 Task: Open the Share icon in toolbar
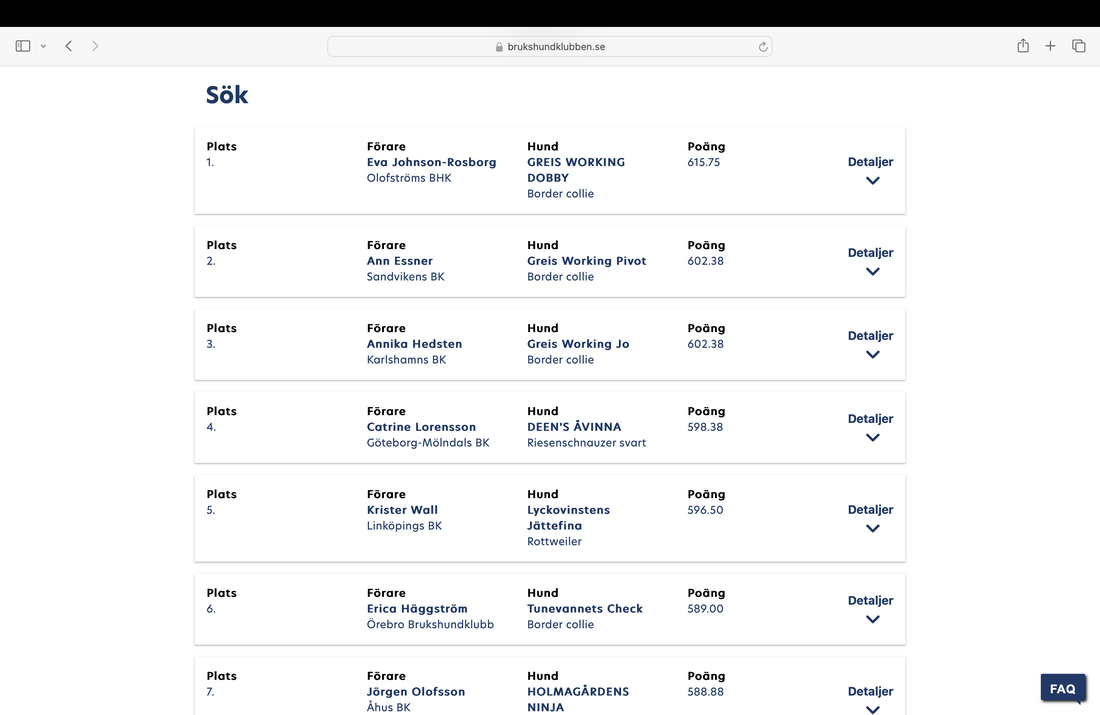click(x=1023, y=46)
